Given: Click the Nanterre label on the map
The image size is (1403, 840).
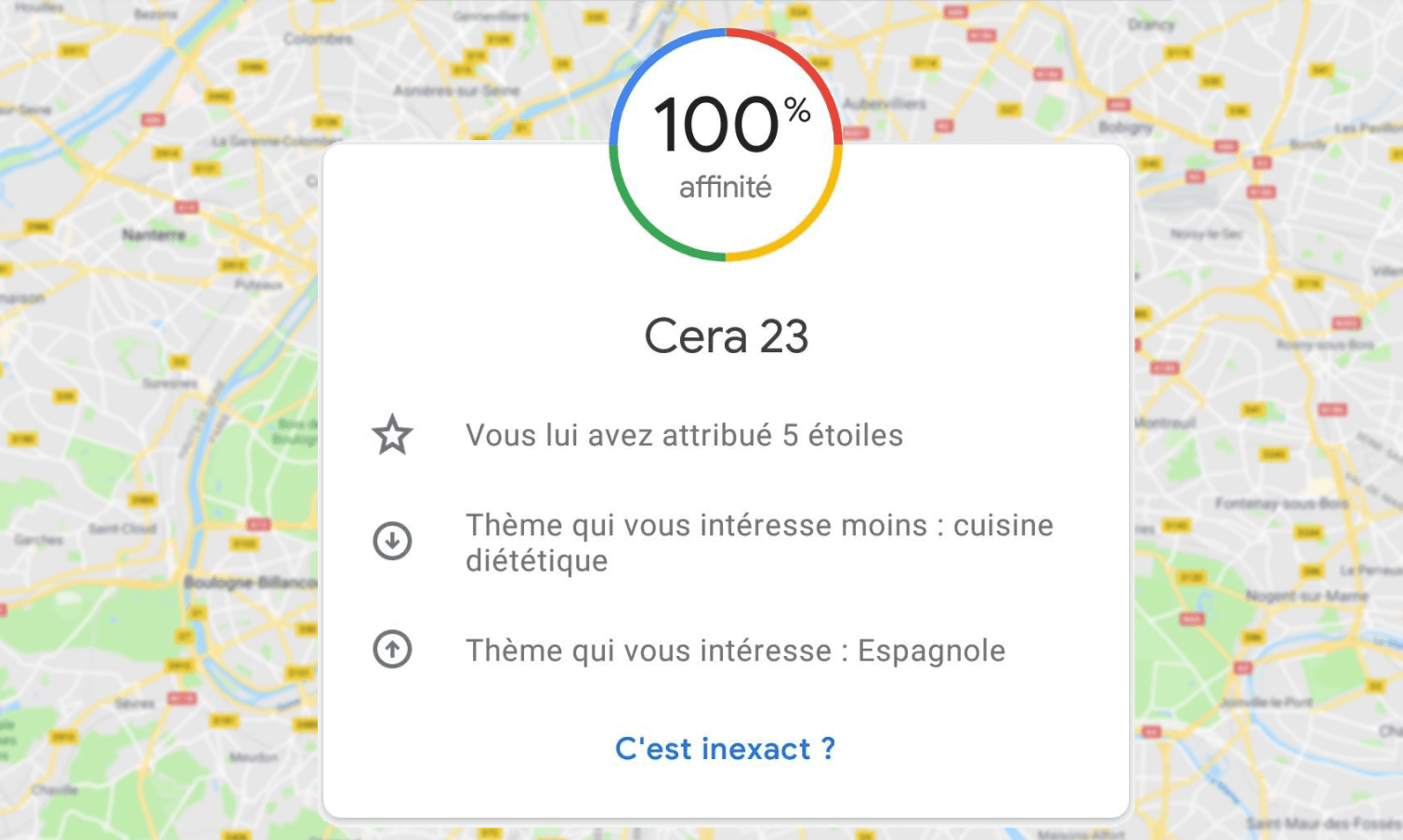Looking at the screenshot, I should pyautogui.click(x=153, y=234).
